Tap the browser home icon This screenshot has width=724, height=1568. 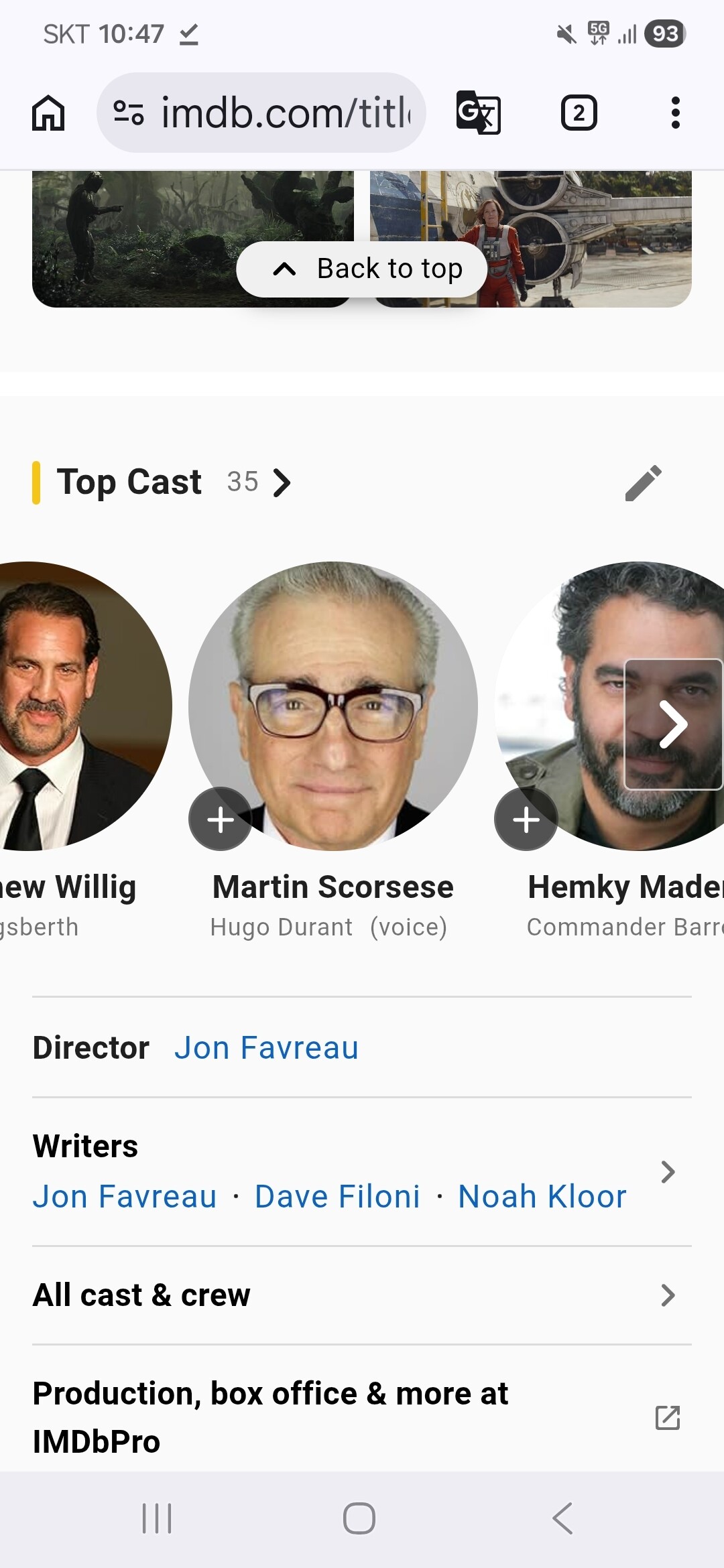(49, 113)
